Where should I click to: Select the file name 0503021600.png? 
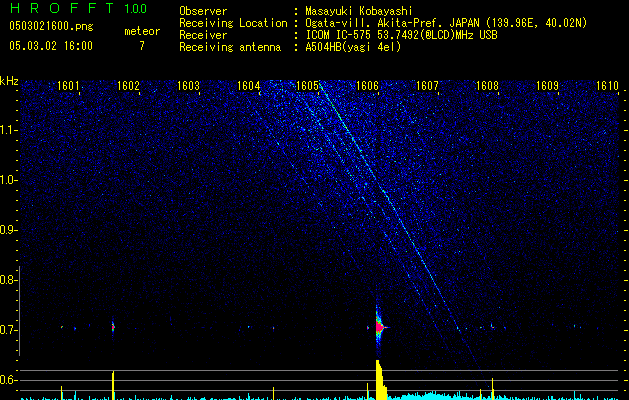51,27
